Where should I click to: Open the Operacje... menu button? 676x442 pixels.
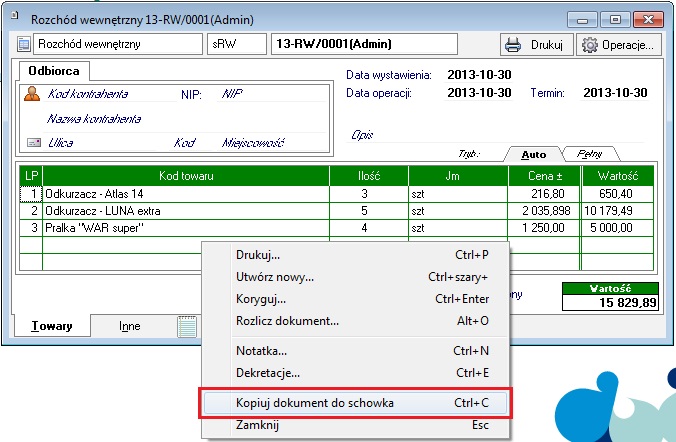click(x=619, y=45)
